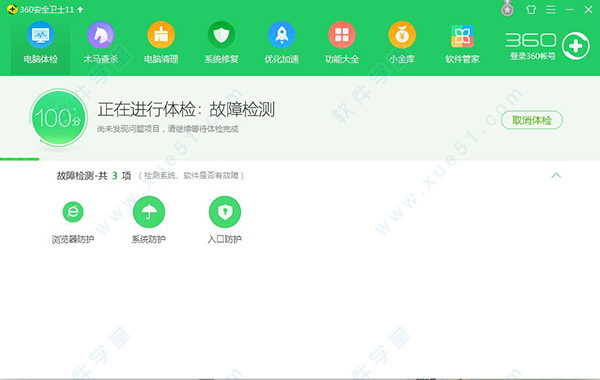Switch to 电脑清理 cleanup tab
Image resolution: width=600 pixels, height=380 pixels.
click(161, 43)
